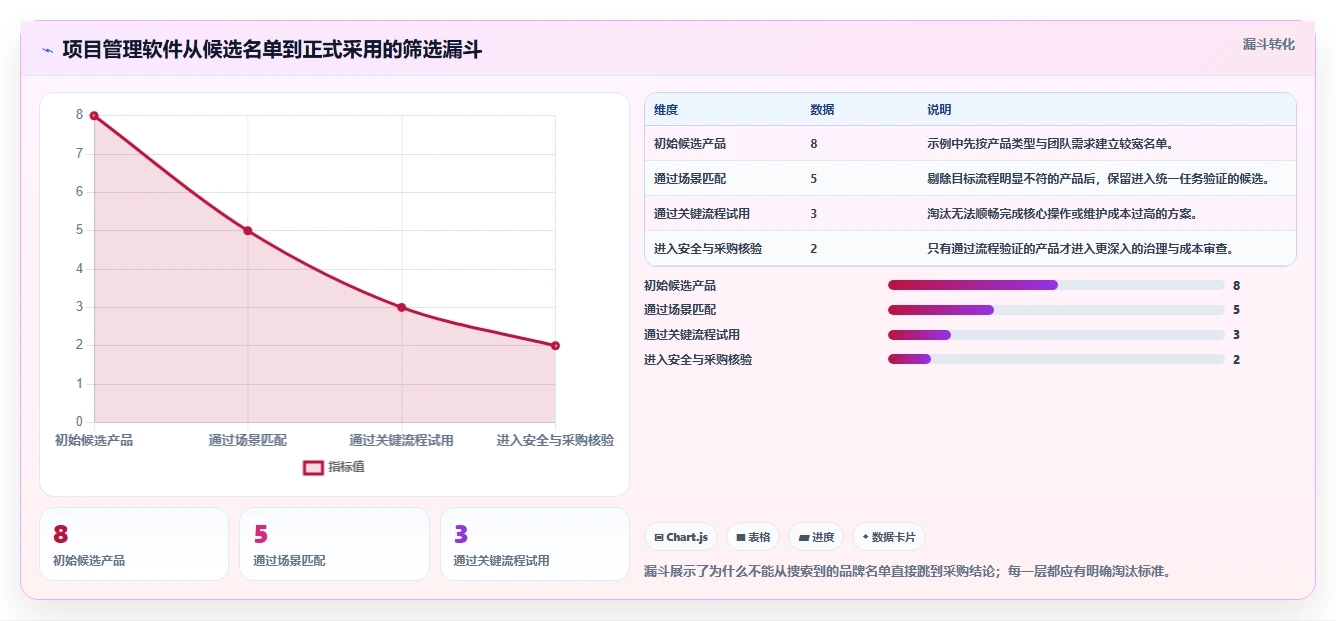Click the table description starting 淘汰无法顺畅
This screenshot has height=621, width=1336.
(x=1063, y=214)
